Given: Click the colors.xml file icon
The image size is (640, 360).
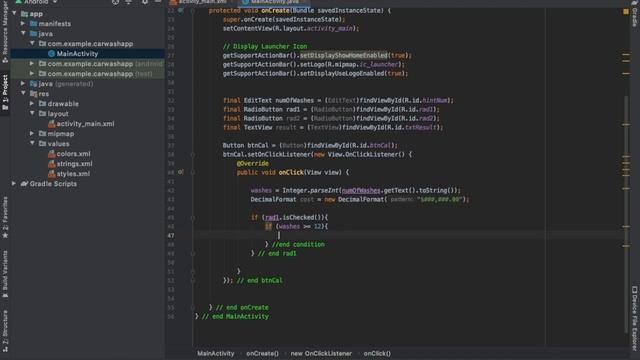Looking at the screenshot, I should pyautogui.click(x=51, y=154).
